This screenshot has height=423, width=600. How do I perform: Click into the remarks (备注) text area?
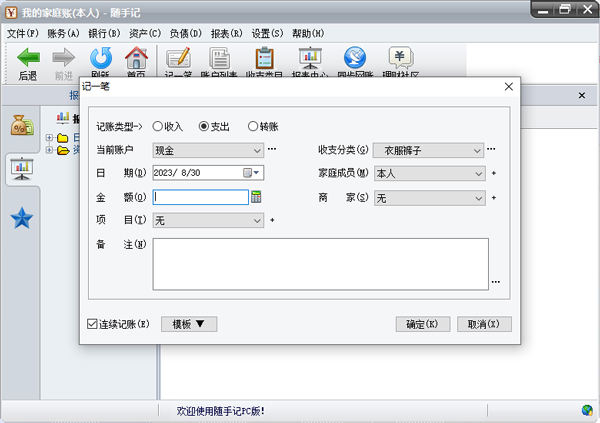tap(321, 264)
